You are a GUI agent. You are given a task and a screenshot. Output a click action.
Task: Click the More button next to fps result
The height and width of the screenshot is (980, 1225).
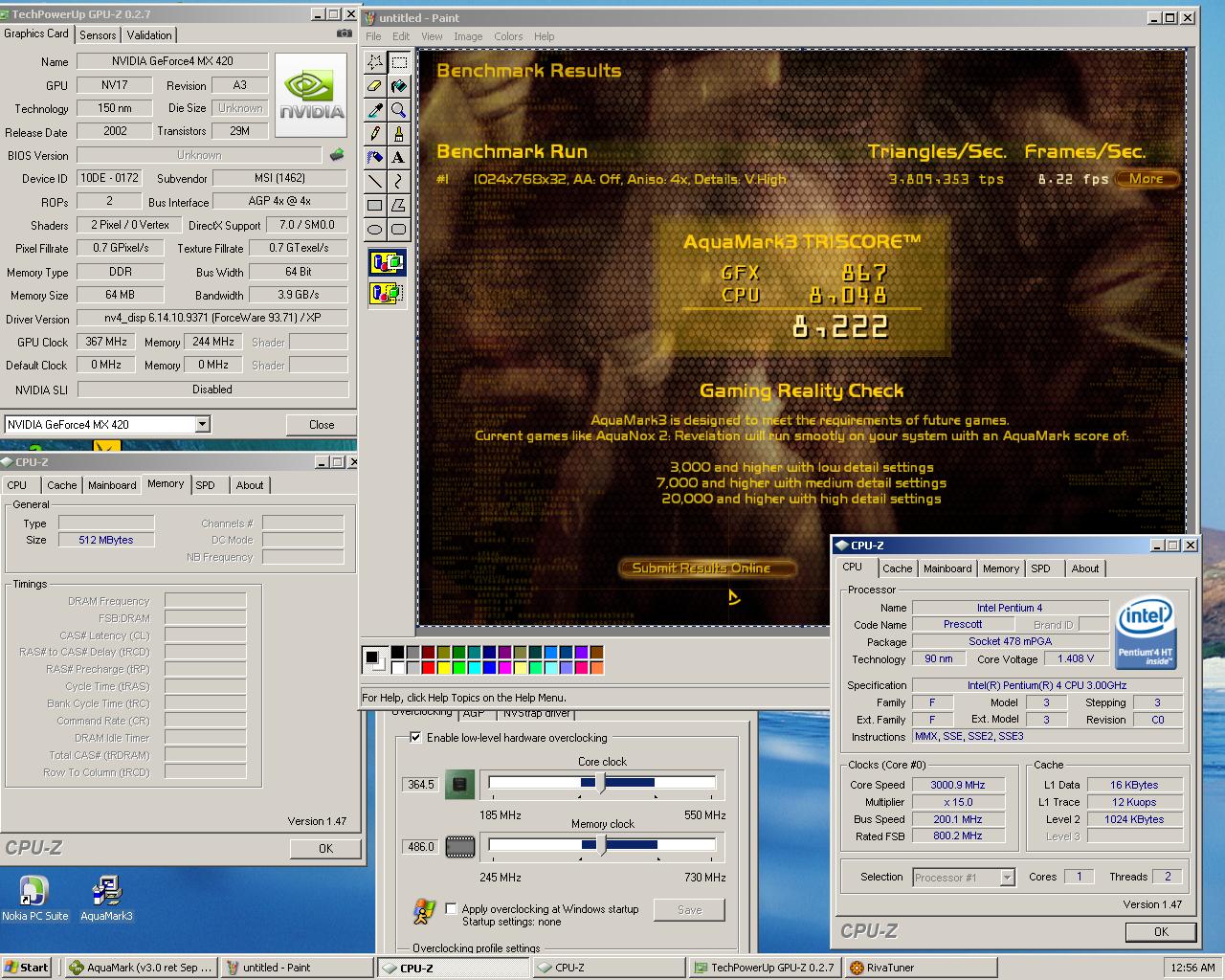point(1146,179)
